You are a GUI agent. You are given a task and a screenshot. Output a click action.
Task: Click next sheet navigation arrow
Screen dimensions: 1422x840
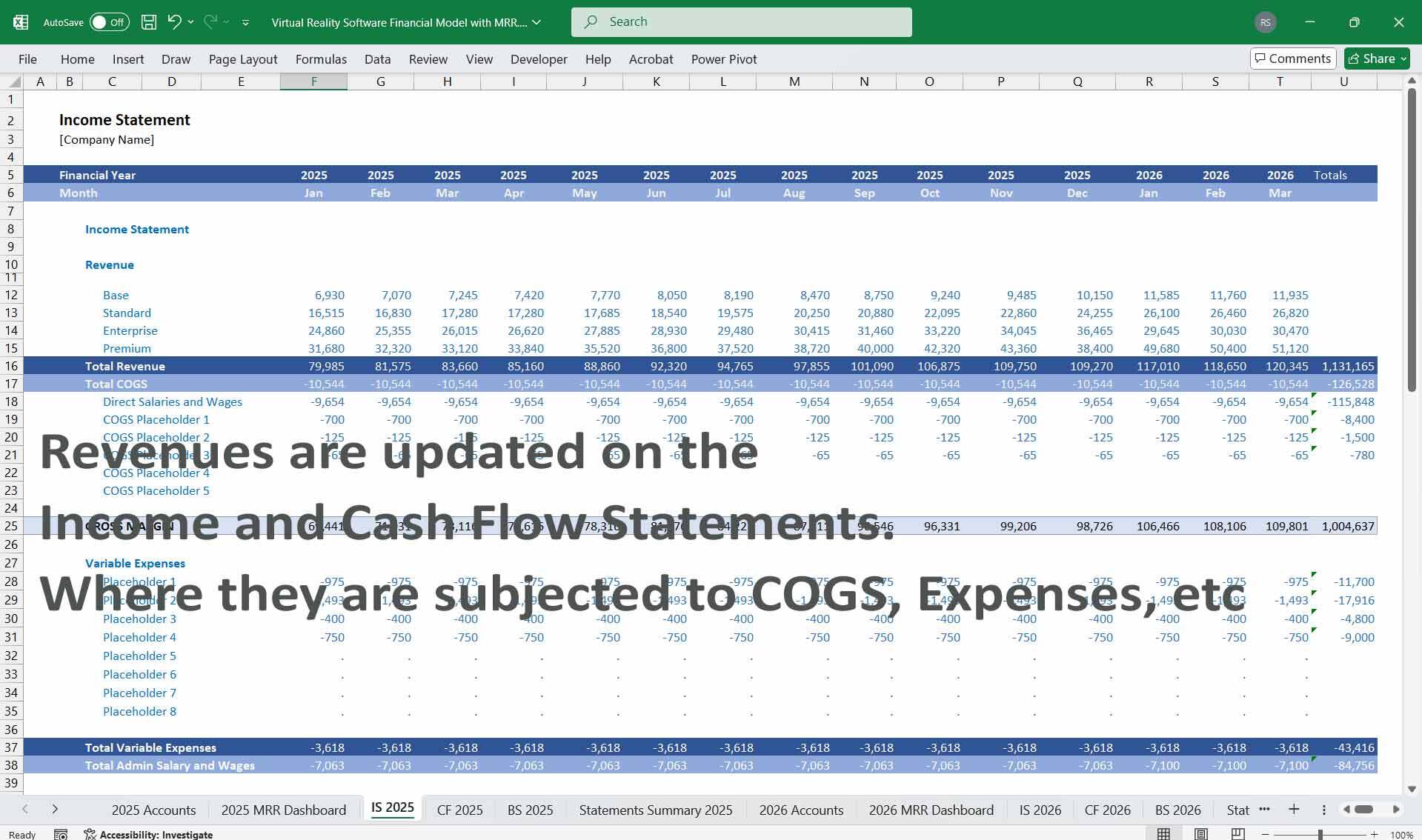pyautogui.click(x=55, y=809)
